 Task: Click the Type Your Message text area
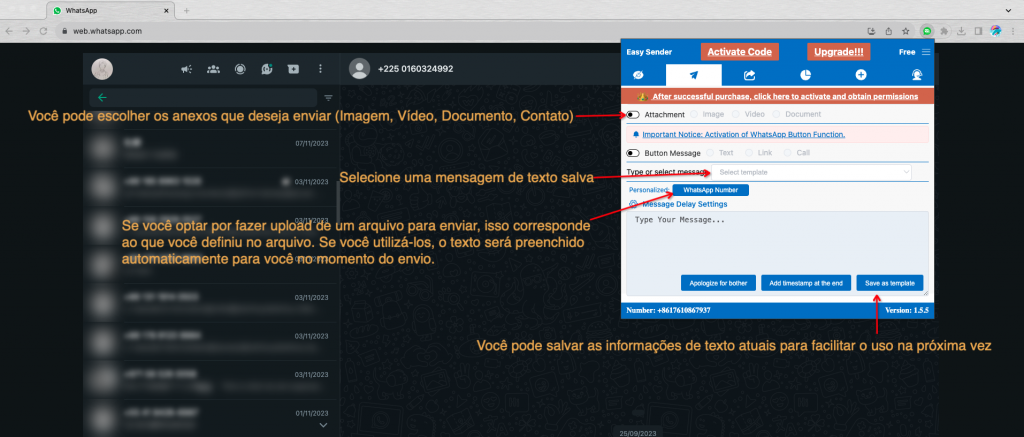777,242
